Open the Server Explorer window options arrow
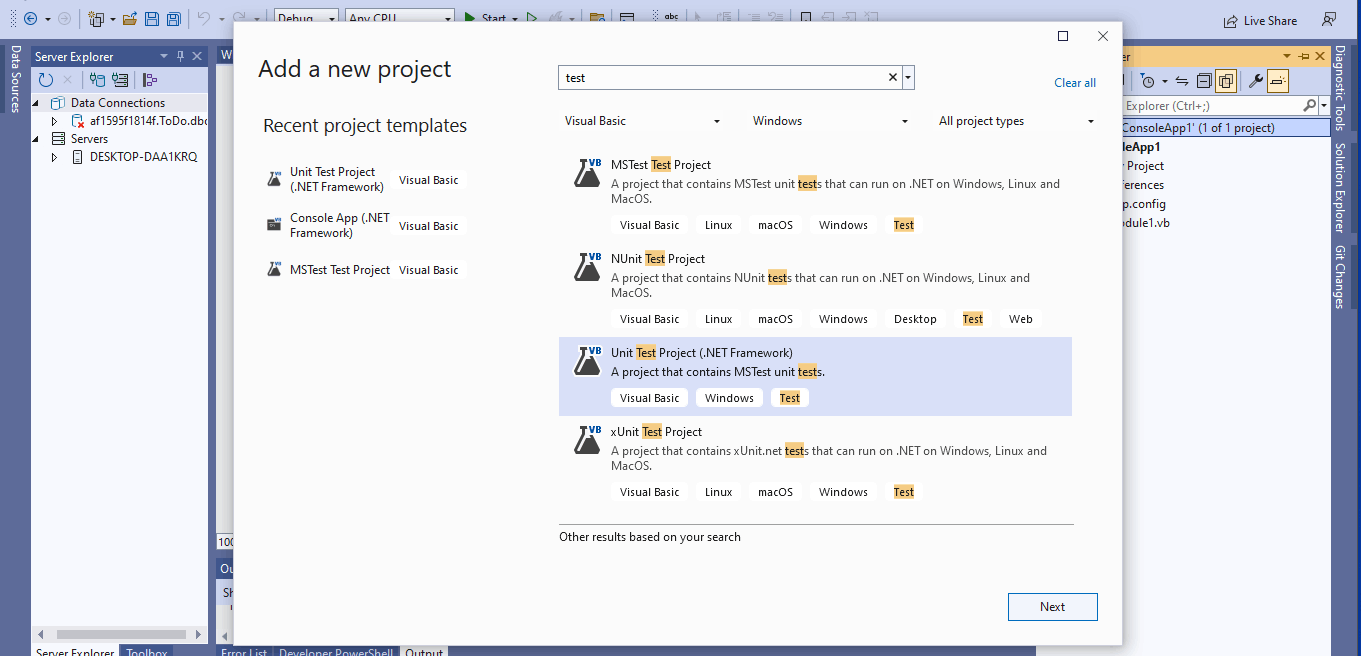1361x656 pixels. point(166,56)
